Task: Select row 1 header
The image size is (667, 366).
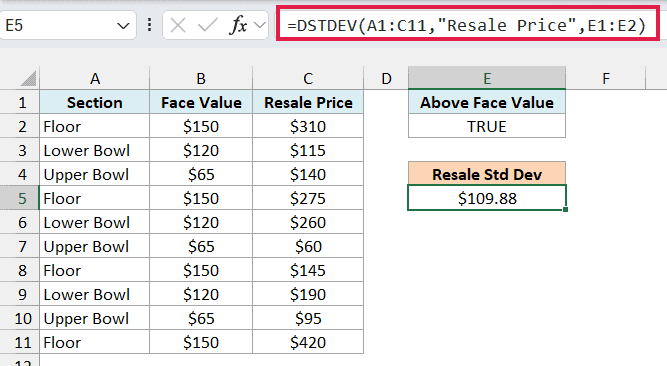Action: click(x=20, y=102)
